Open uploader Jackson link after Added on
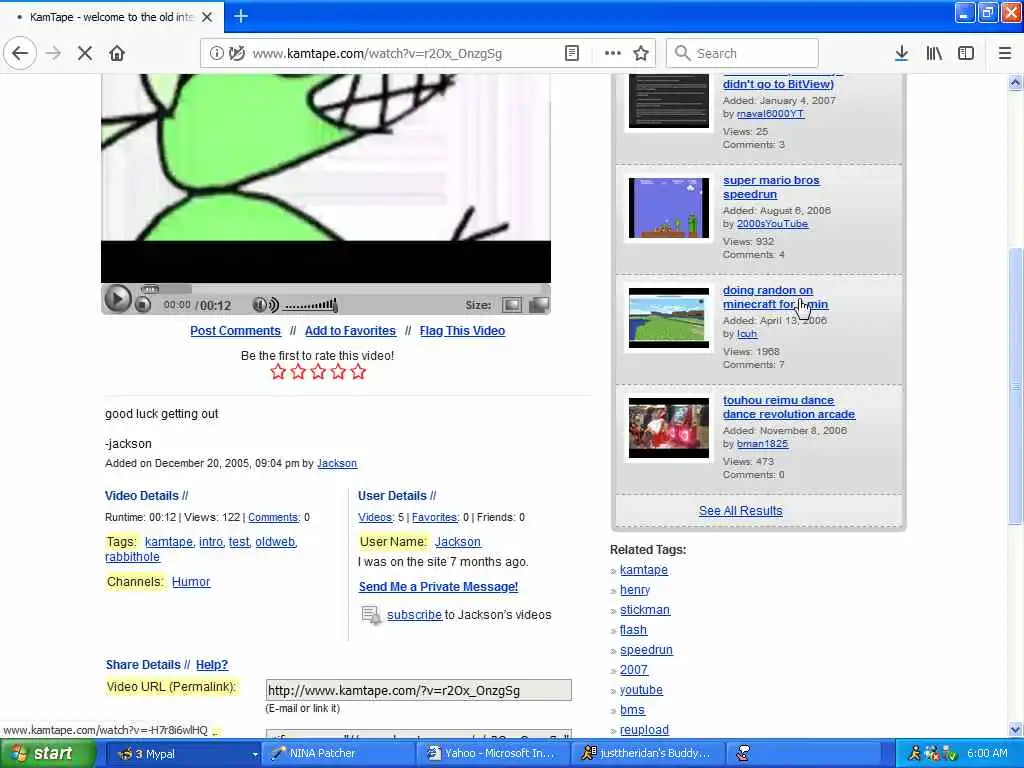 pyautogui.click(x=337, y=464)
